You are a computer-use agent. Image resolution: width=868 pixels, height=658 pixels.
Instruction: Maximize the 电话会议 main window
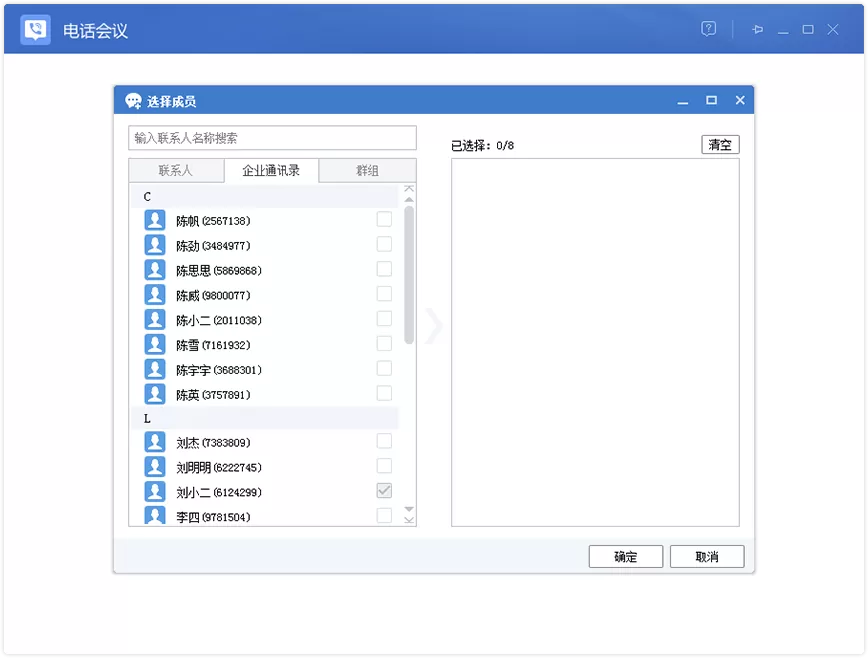(808, 29)
